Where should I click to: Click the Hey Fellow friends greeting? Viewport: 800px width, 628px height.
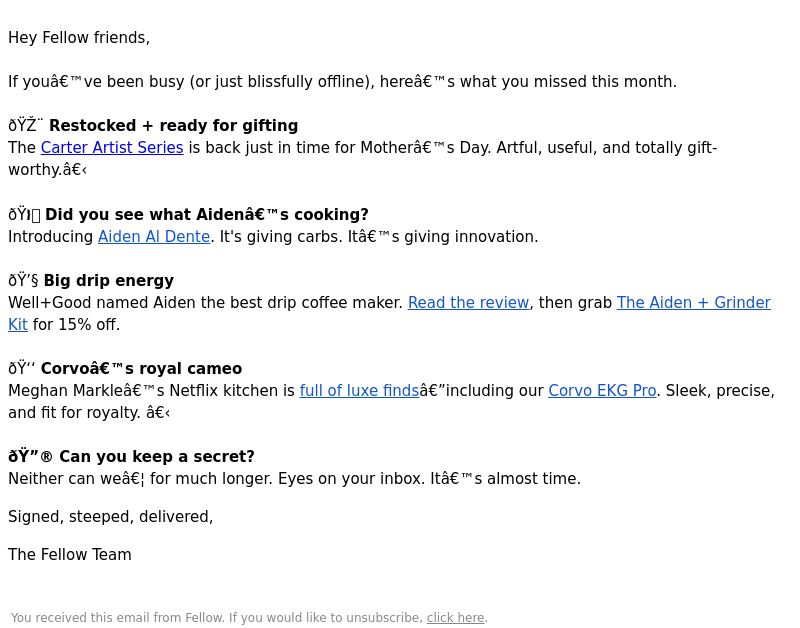point(79,38)
